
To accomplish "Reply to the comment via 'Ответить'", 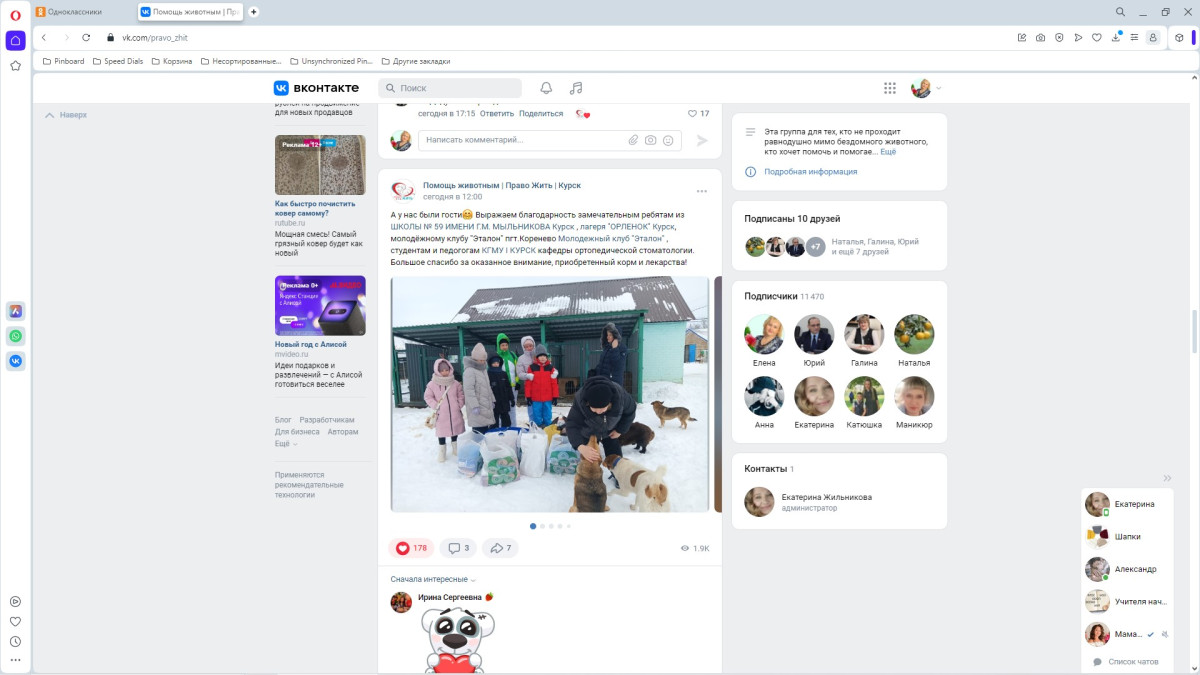I will 497,114.
